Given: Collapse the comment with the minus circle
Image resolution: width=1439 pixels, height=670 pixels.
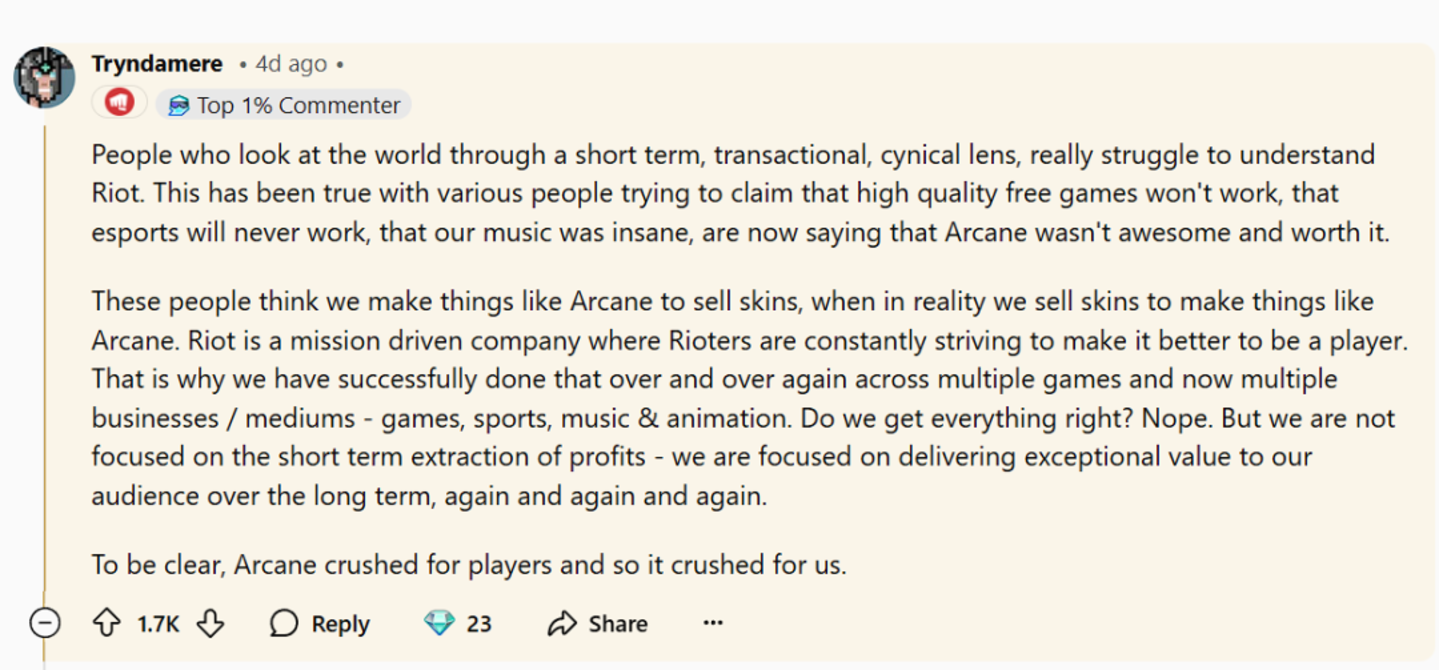Looking at the screenshot, I should point(45,623).
